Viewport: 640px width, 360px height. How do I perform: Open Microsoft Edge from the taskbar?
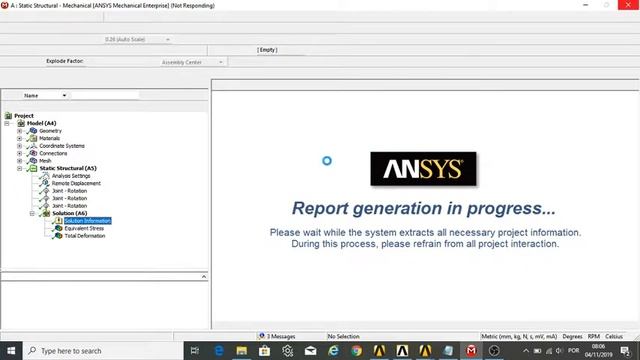point(219,351)
